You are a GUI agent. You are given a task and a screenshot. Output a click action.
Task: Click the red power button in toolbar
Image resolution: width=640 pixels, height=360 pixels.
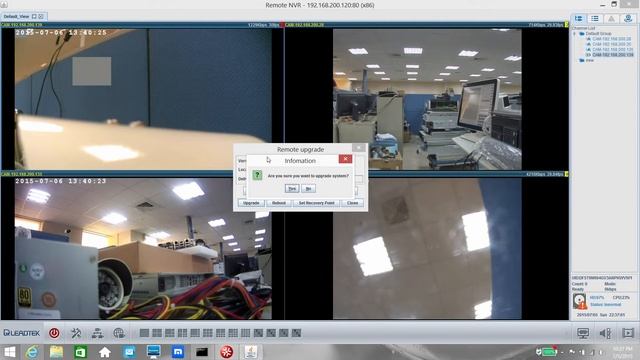pyautogui.click(x=54, y=333)
